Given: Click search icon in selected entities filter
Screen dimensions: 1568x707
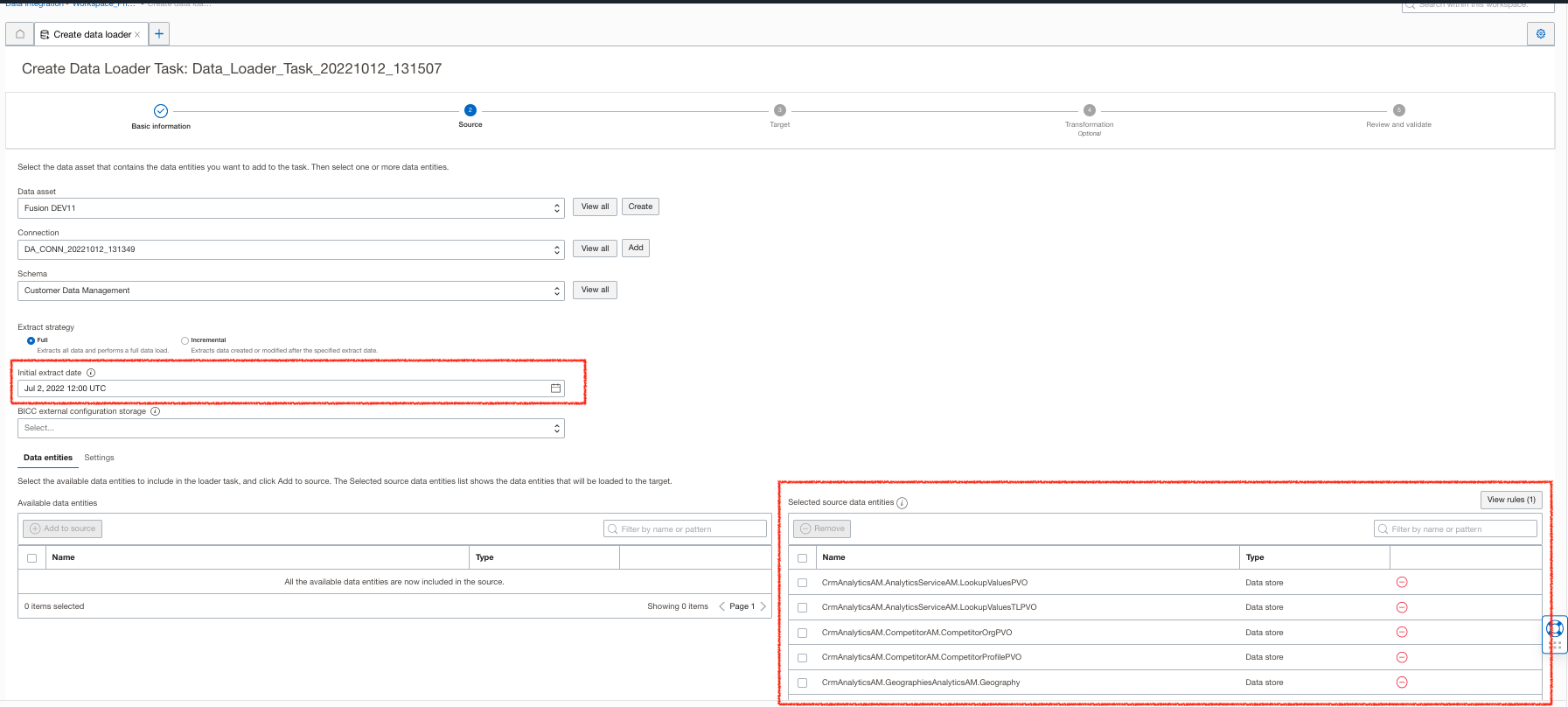Looking at the screenshot, I should click(1383, 528).
